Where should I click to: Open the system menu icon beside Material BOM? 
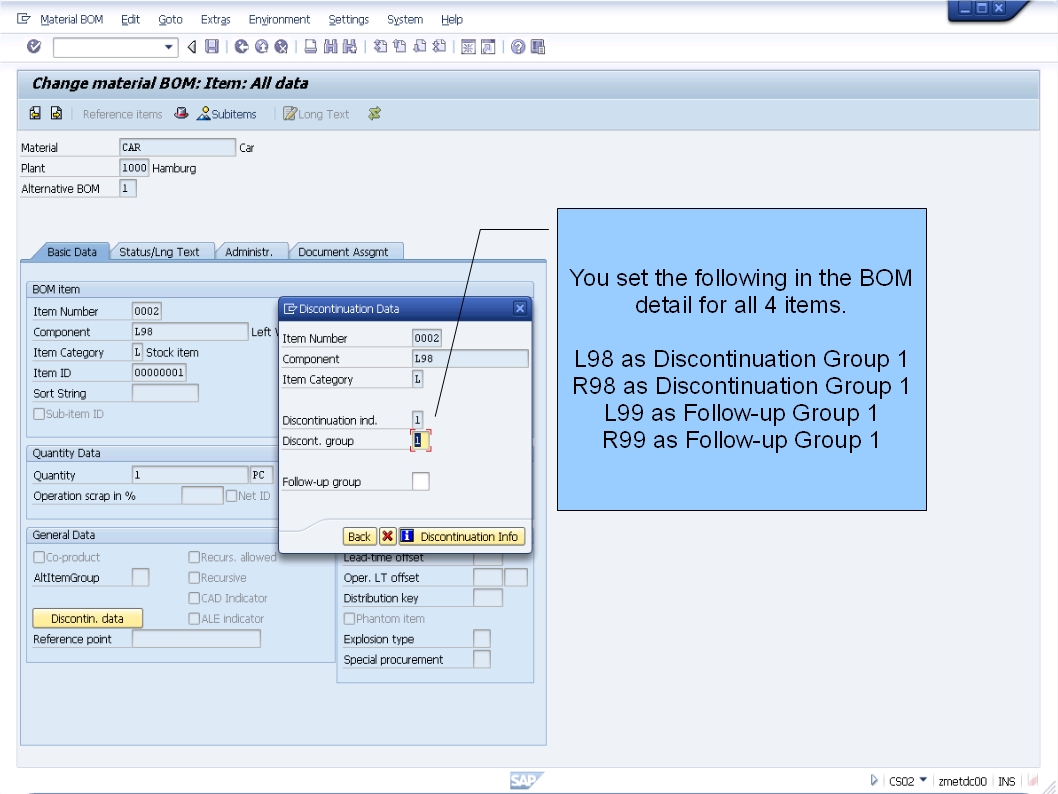24,19
